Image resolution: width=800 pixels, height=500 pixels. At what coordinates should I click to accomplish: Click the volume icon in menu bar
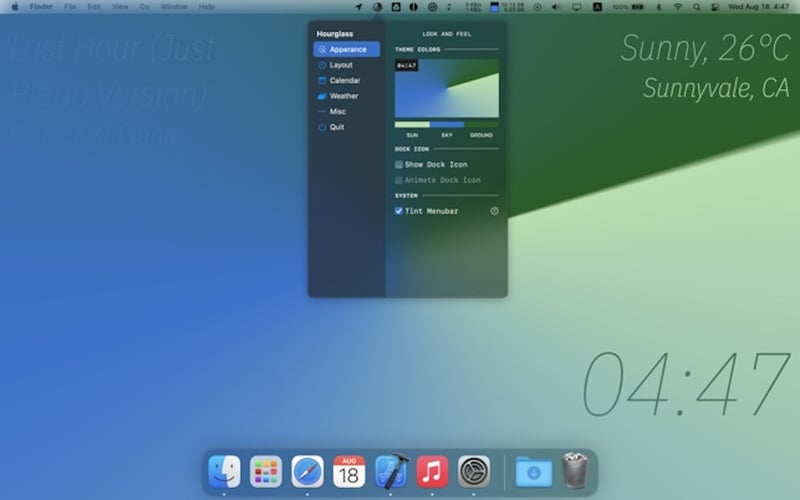(x=556, y=7)
